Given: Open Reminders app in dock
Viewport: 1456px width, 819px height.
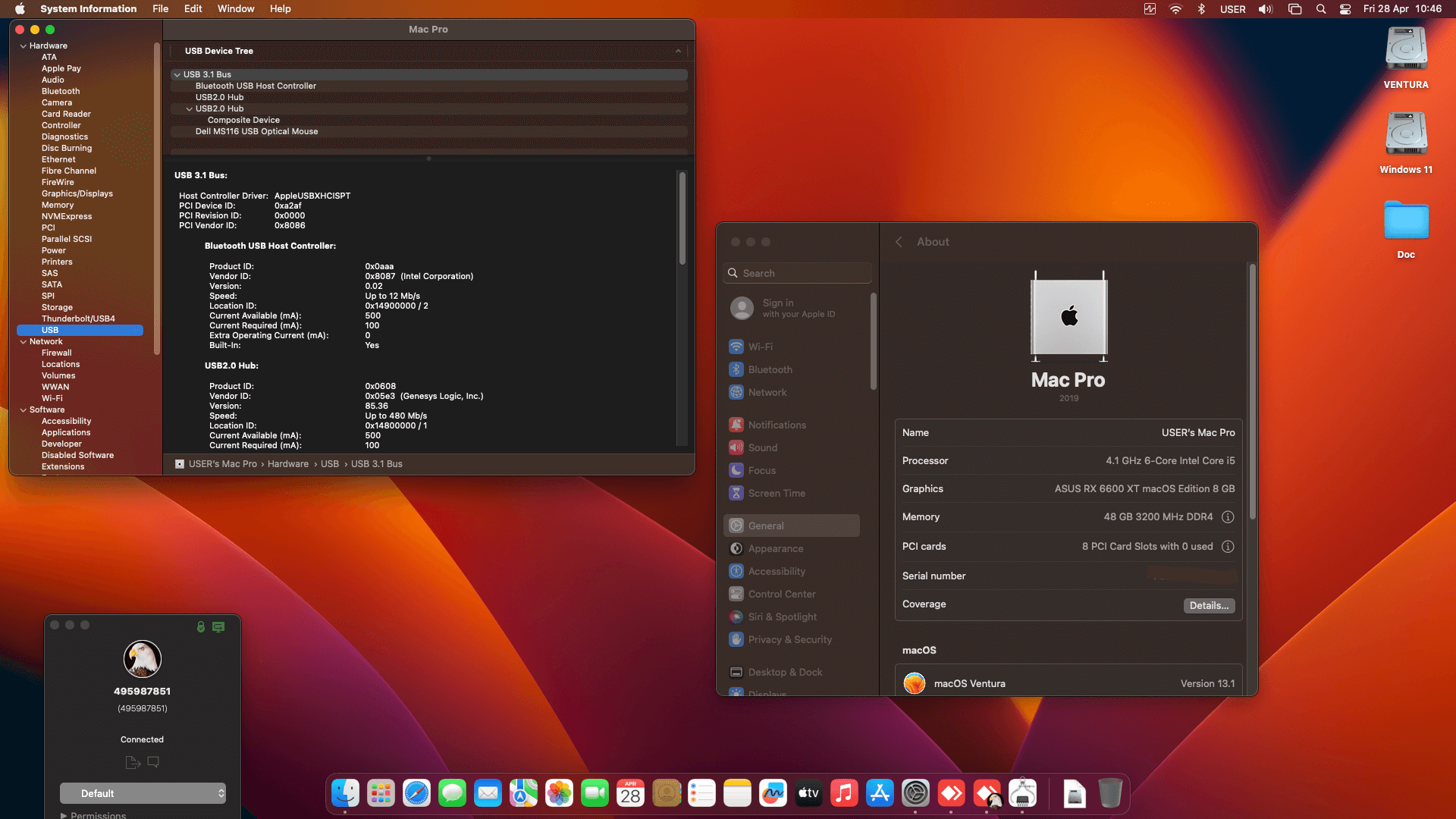Looking at the screenshot, I should 701,793.
